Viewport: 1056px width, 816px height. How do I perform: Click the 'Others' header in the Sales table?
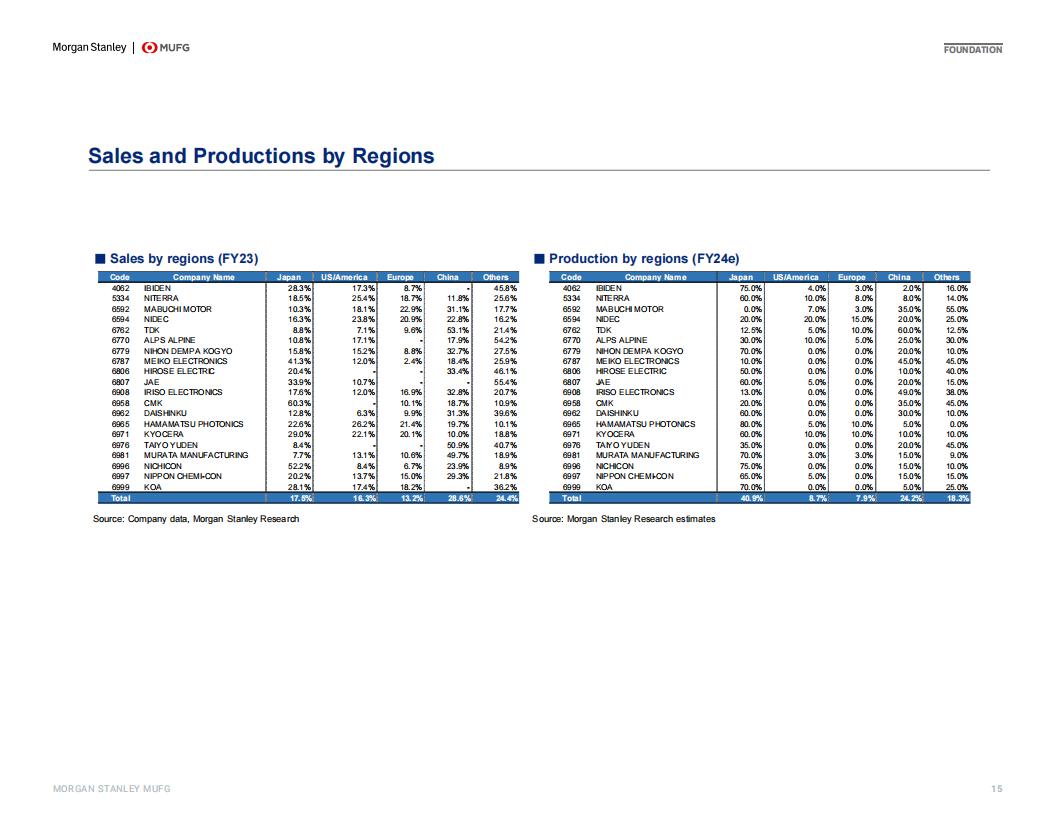click(x=496, y=277)
